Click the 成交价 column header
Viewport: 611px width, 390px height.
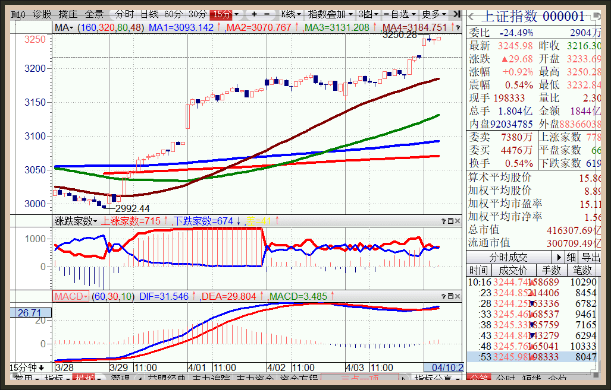point(514,270)
